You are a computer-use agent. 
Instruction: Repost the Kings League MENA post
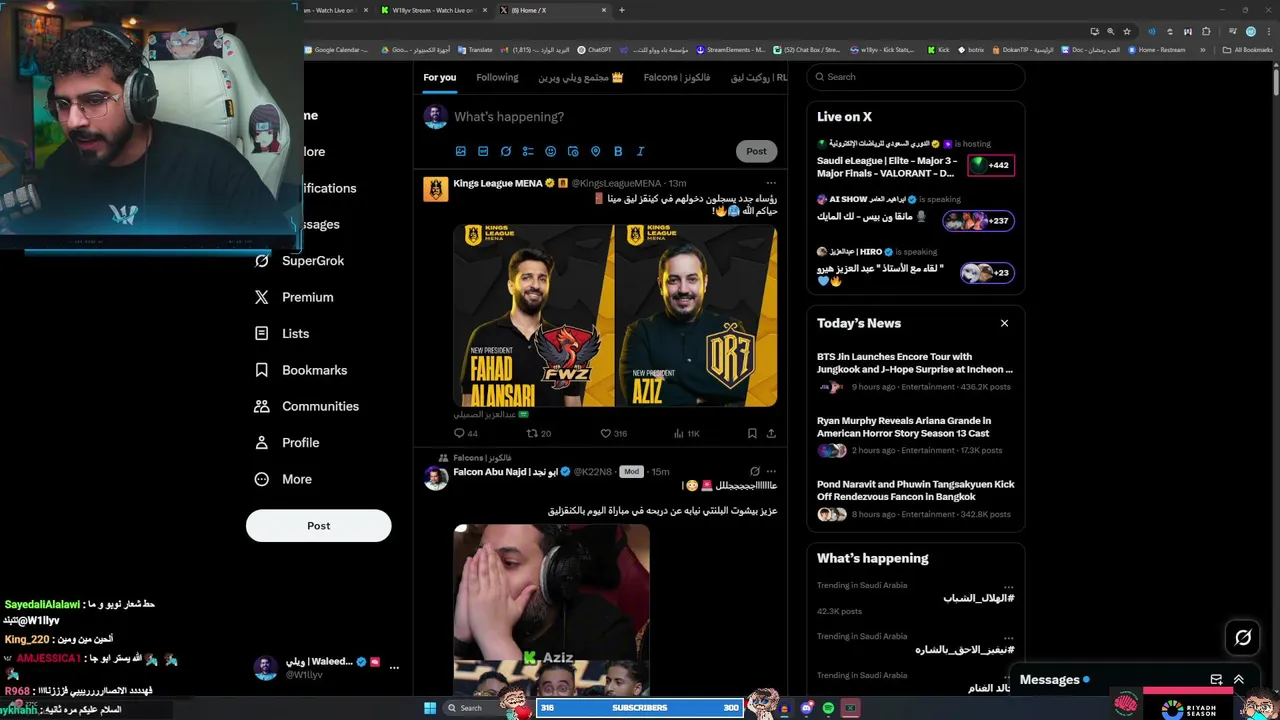[539, 433]
